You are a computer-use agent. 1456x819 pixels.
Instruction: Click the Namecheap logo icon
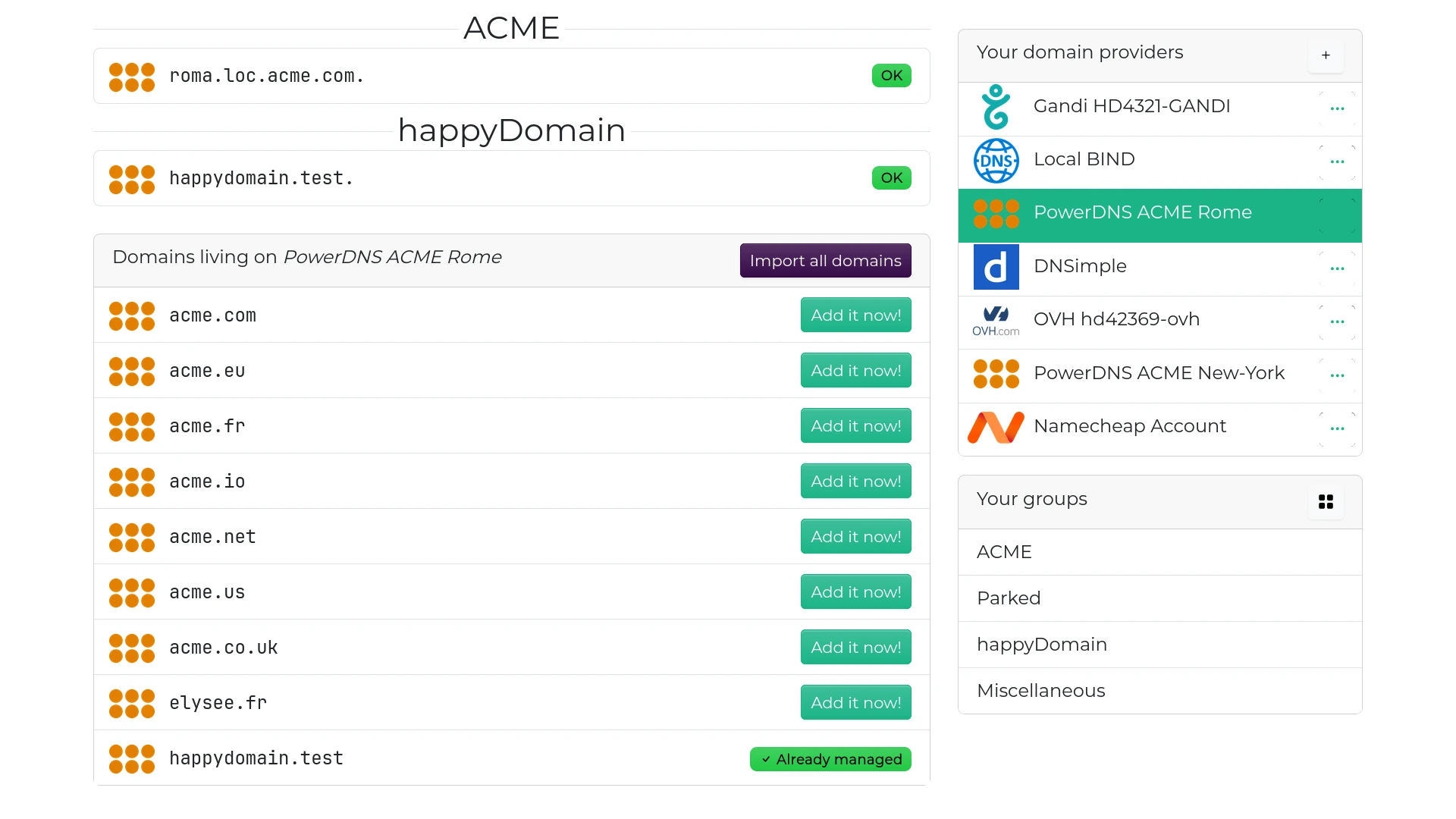click(x=996, y=428)
